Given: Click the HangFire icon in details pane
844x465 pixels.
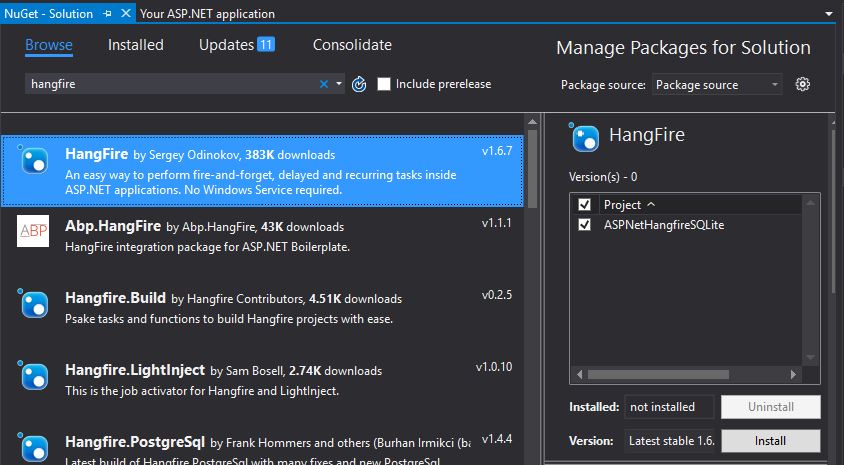Looking at the screenshot, I should coord(585,137).
